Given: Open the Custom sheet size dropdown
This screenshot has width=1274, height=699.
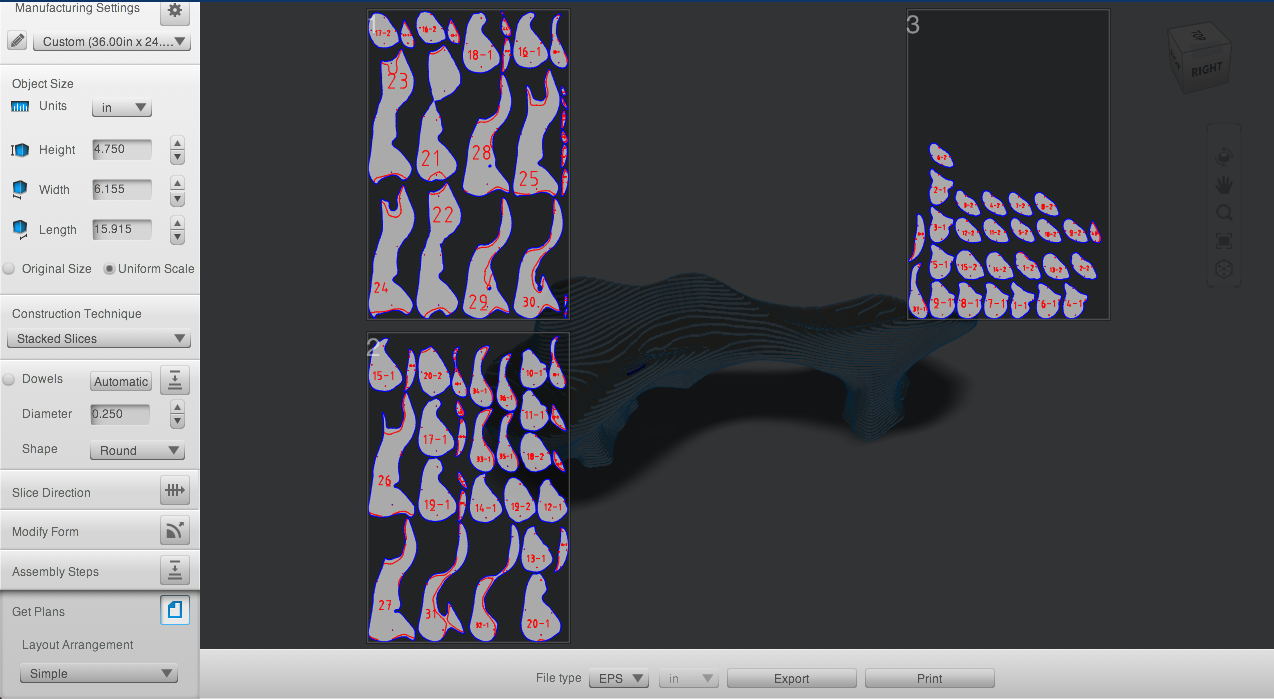Looking at the screenshot, I should click(x=111, y=42).
